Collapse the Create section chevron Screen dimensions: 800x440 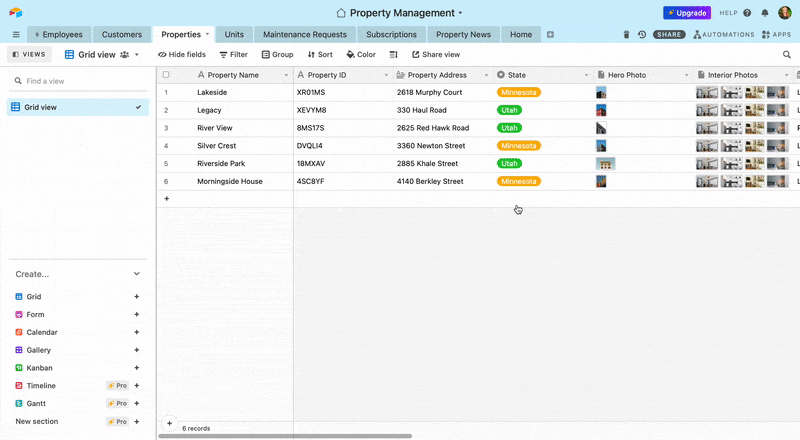[137, 274]
